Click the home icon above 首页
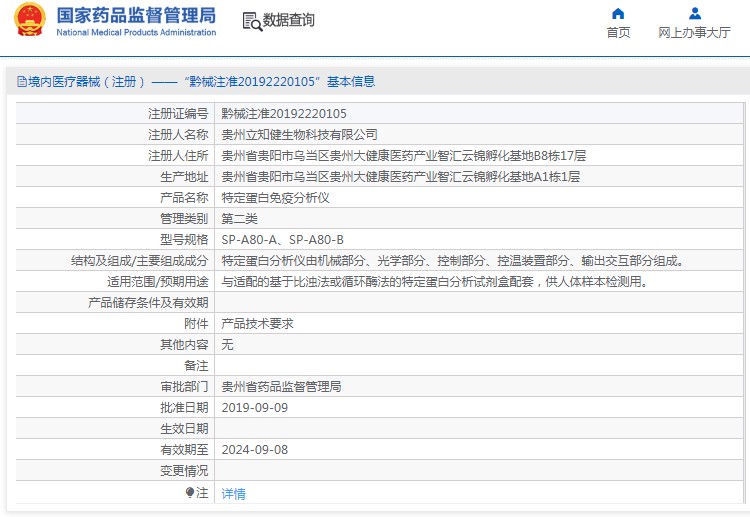 (x=618, y=14)
